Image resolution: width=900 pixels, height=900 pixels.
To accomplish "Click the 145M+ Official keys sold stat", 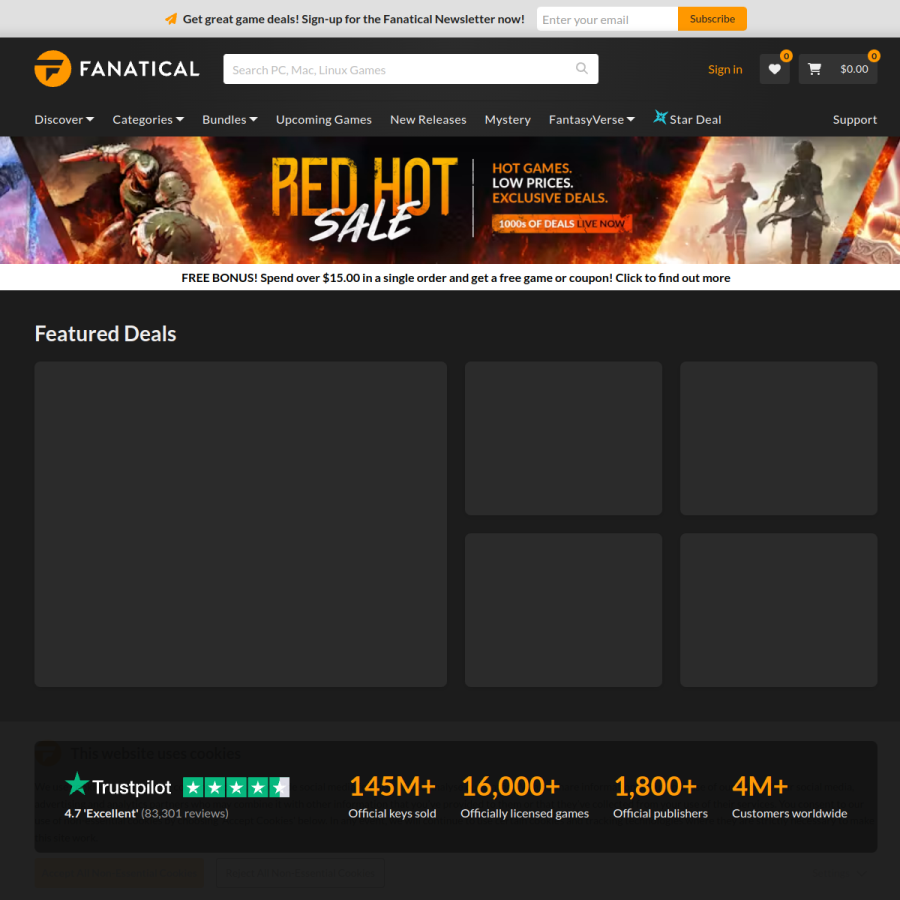I will tap(392, 797).
